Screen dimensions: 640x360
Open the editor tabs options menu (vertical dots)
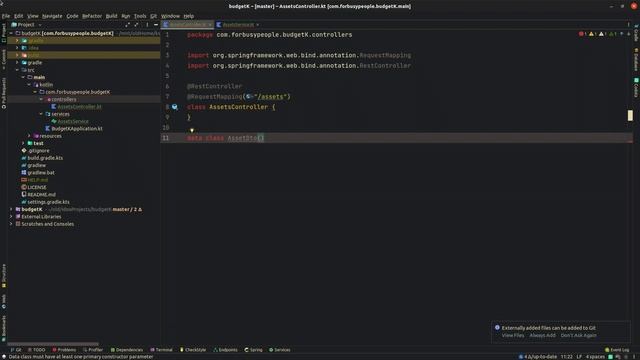628,25
